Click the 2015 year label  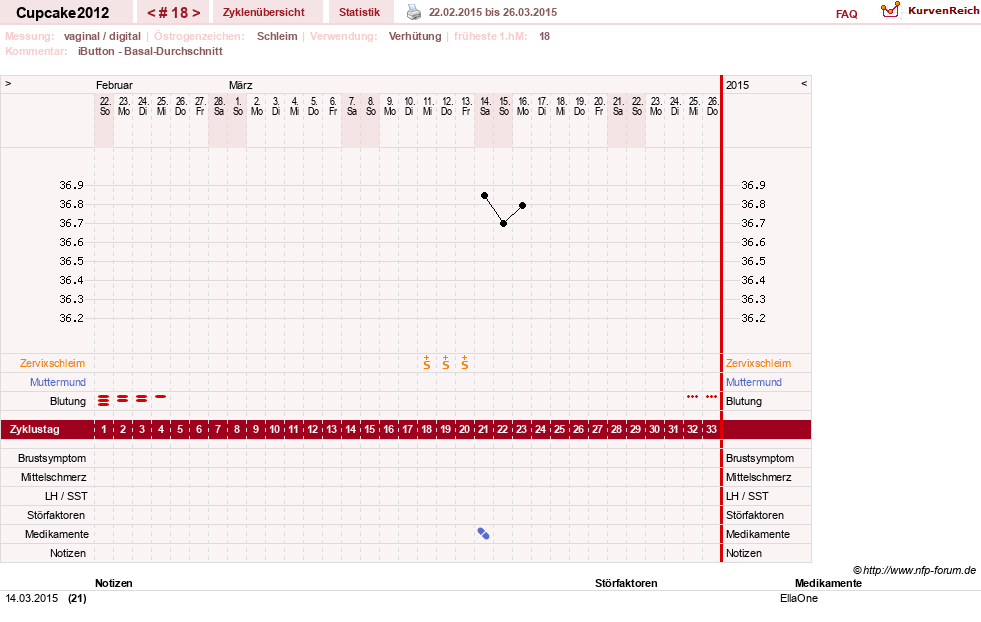pos(738,85)
